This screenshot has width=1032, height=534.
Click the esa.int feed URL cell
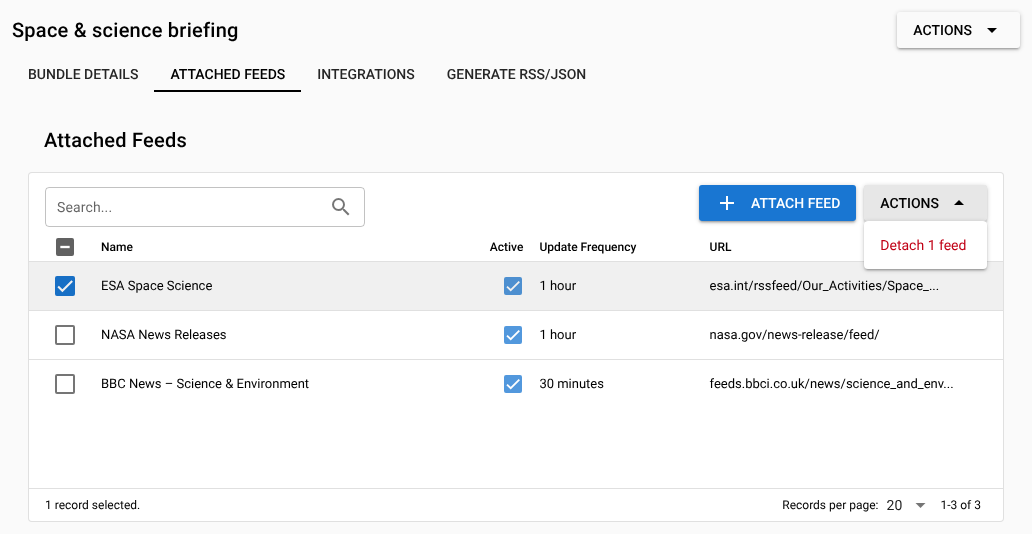click(824, 286)
